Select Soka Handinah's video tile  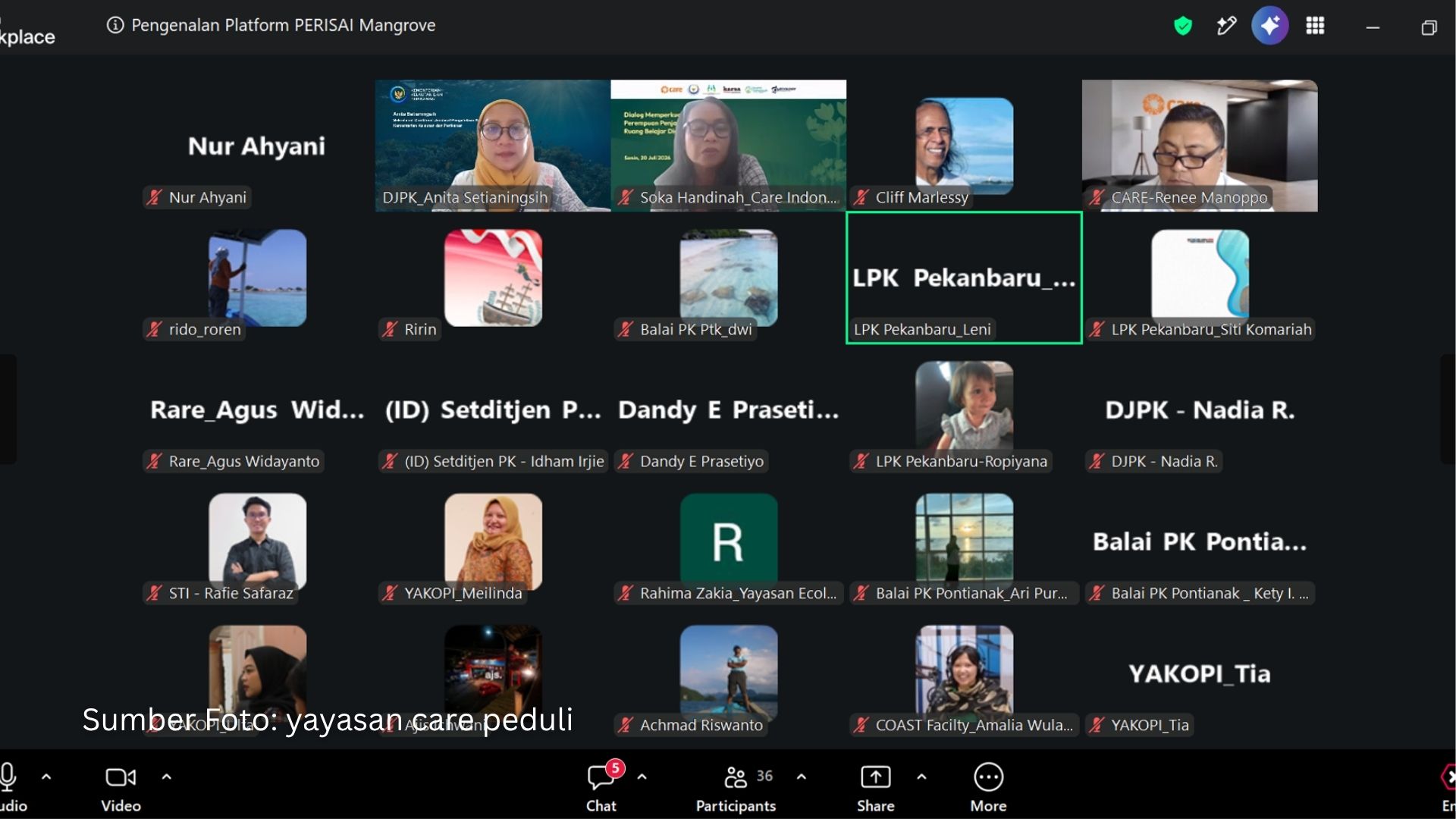coord(729,146)
